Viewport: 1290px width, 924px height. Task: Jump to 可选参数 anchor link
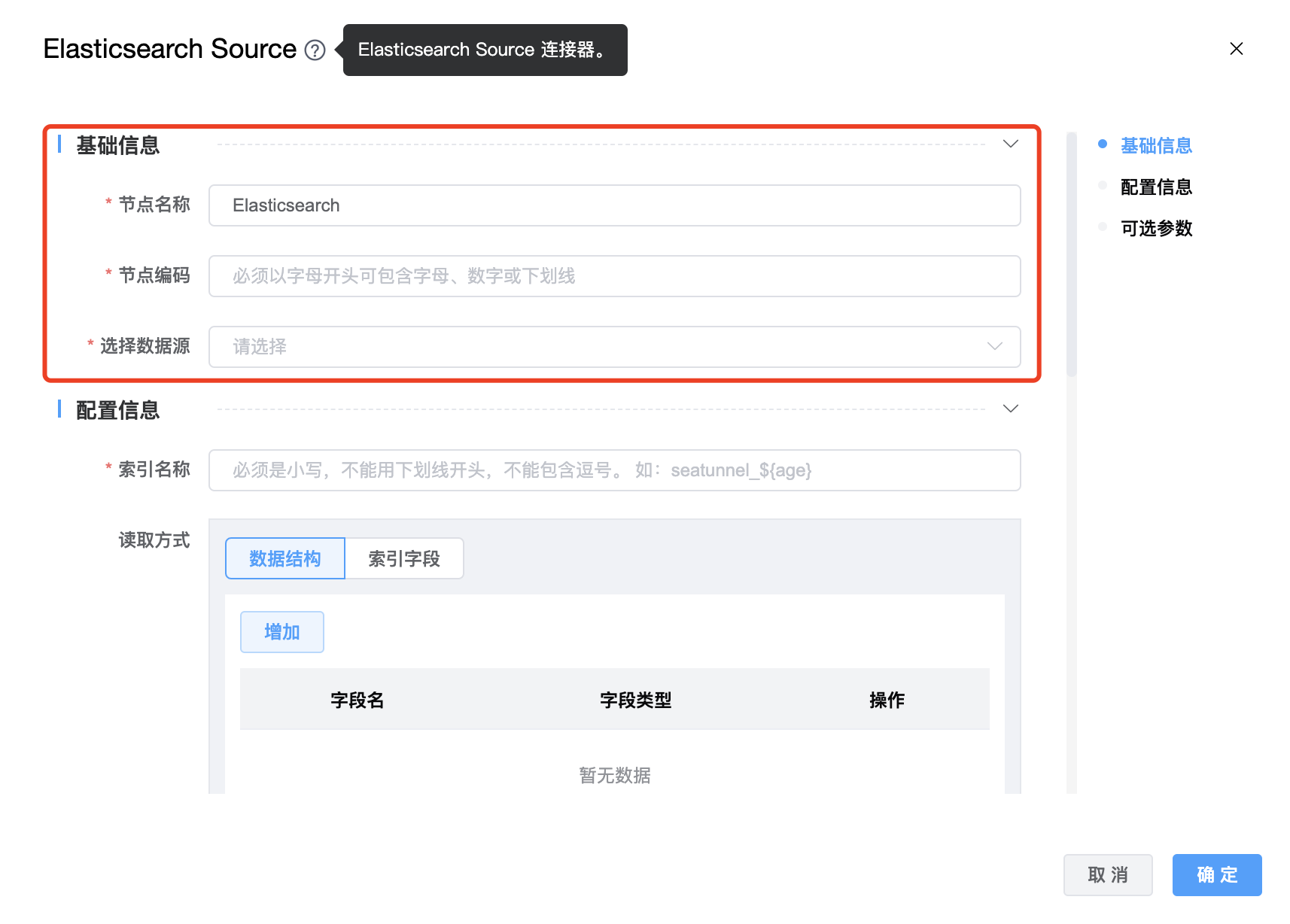coord(1156,228)
